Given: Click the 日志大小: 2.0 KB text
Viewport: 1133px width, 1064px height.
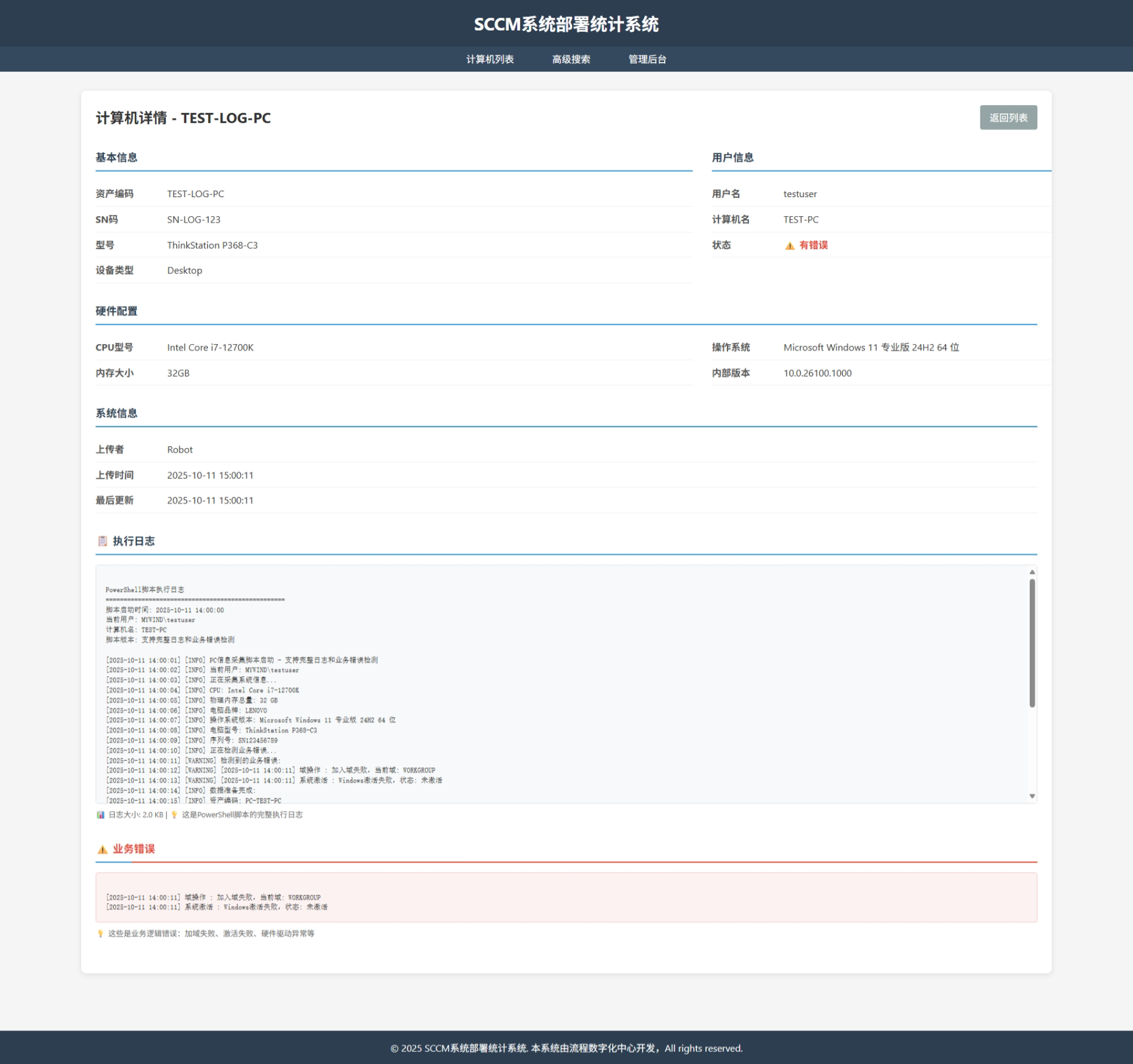Looking at the screenshot, I should pos(136,815).
